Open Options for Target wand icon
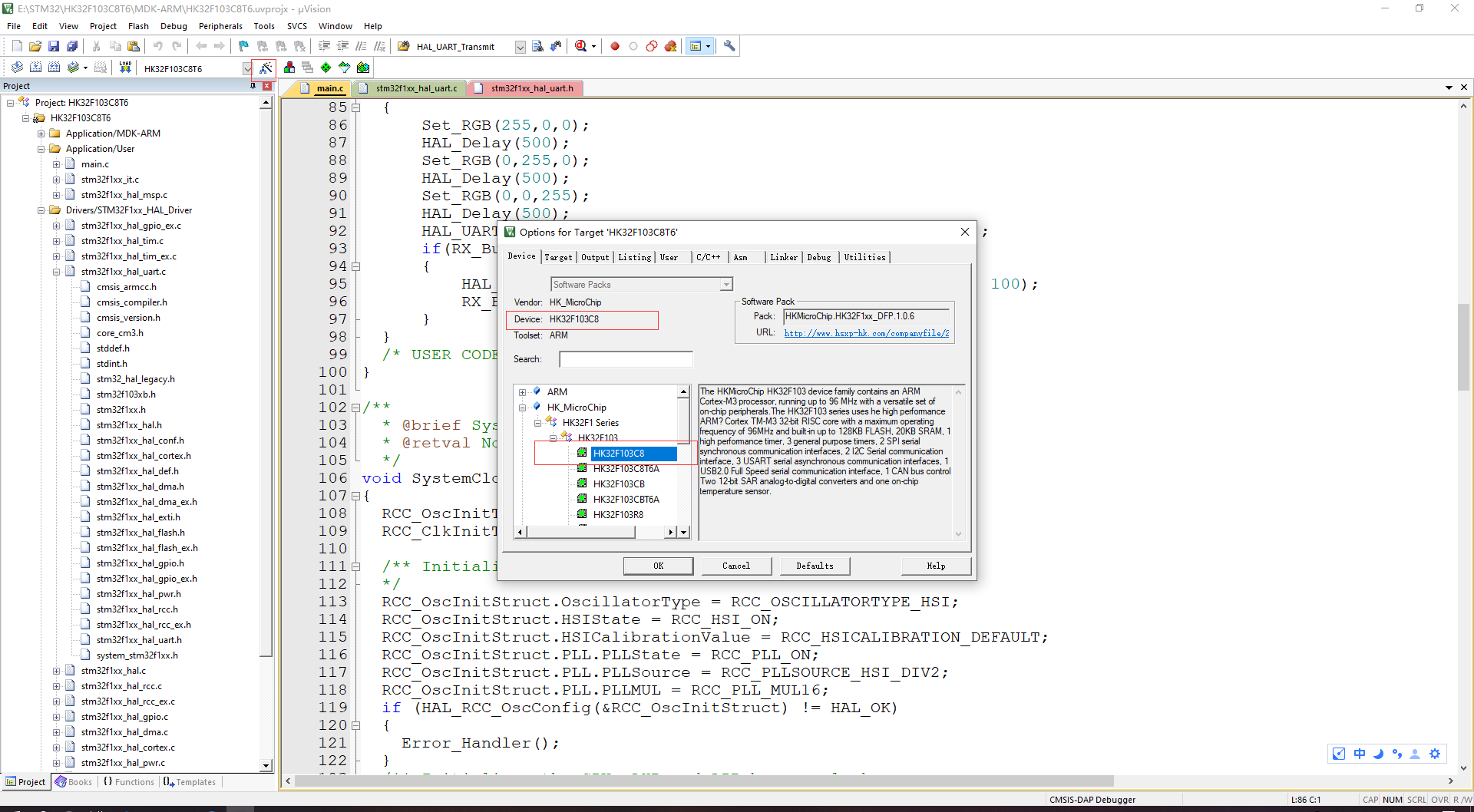 [266, 68]
